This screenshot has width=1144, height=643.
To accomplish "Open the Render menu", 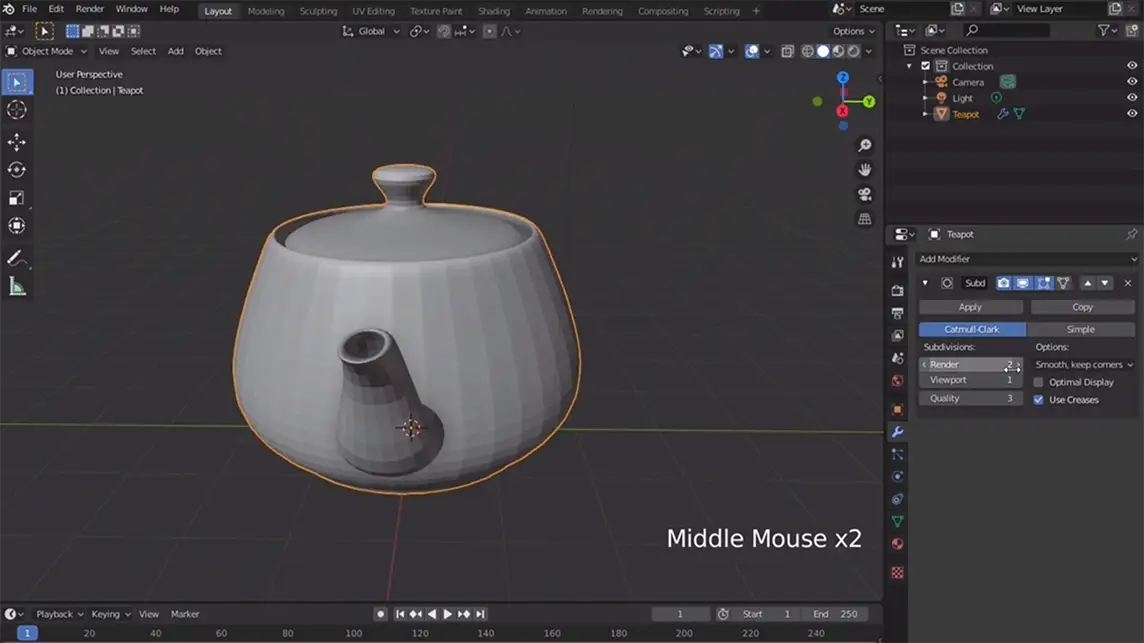I will click(x=89, y=9).
